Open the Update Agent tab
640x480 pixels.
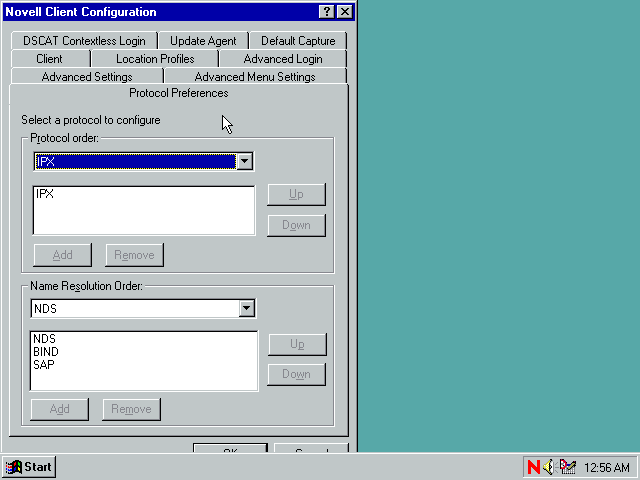click(203, 41)
